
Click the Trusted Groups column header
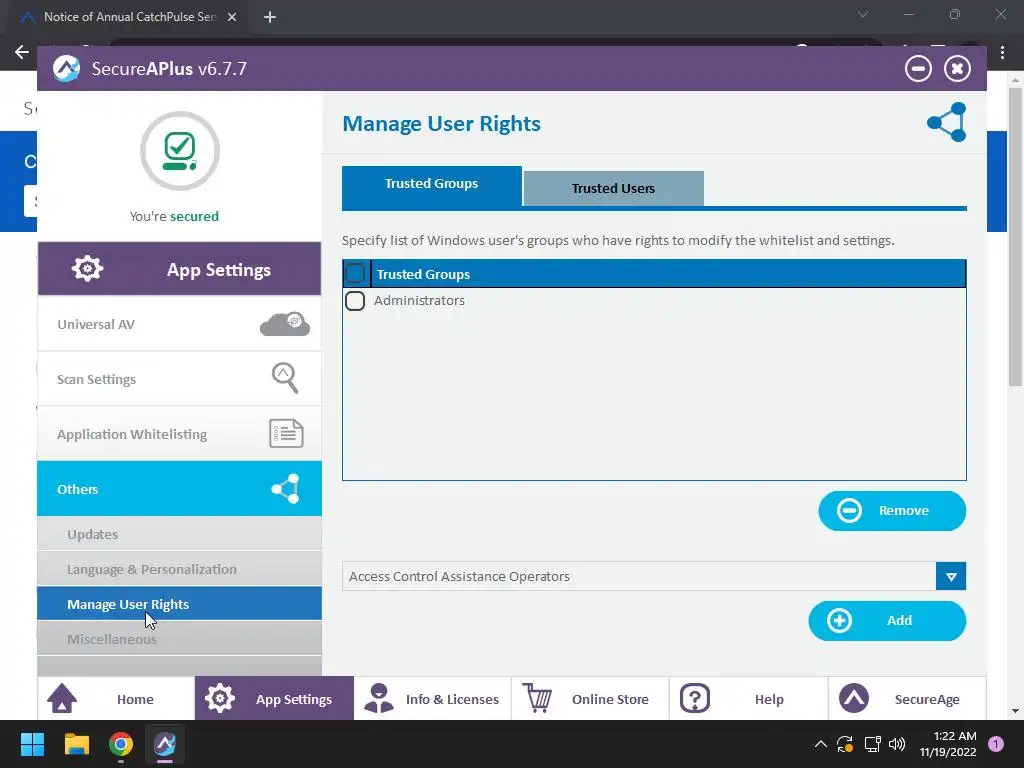(x=423, y=274)
